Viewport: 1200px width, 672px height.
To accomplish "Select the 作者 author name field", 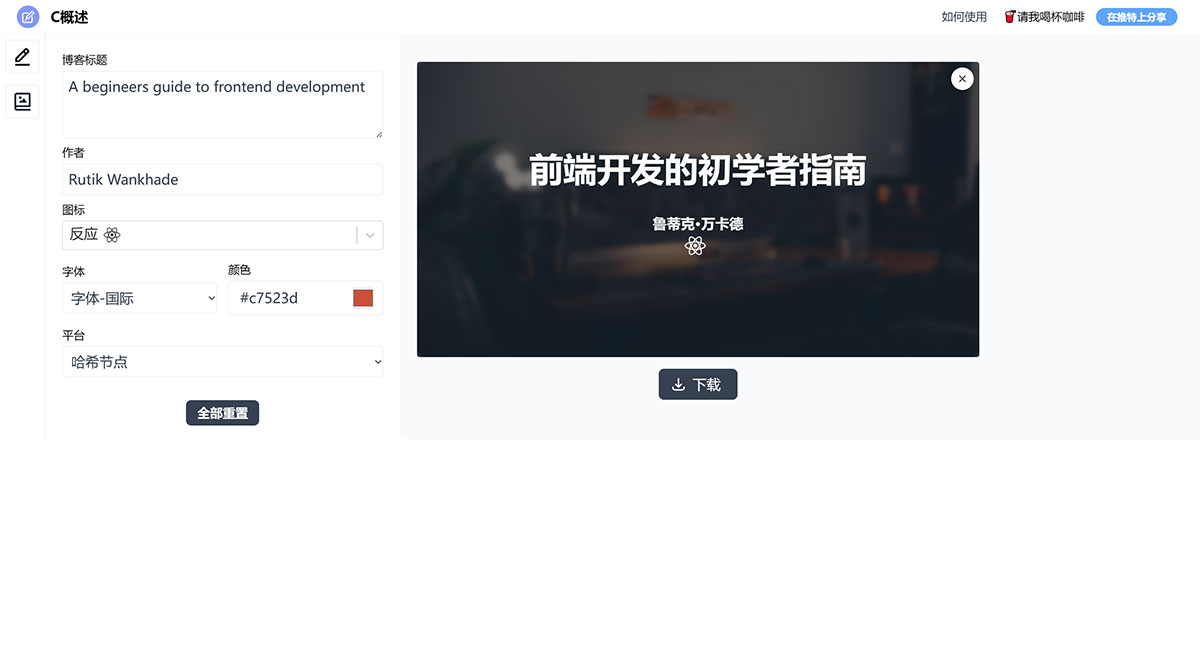I will coord(222,179).
